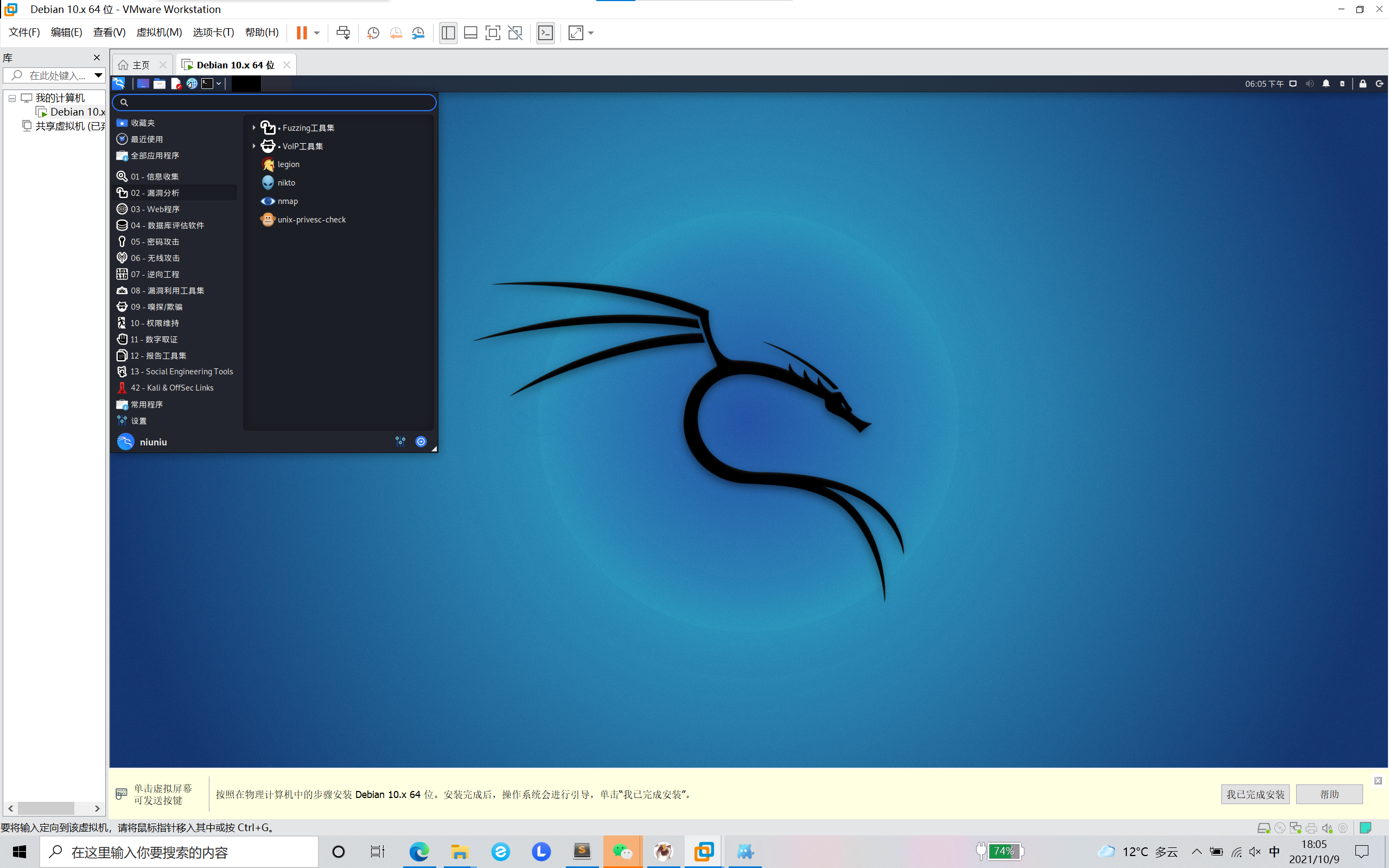The image size is (1389, 868).
Task: Click the Kali dragon menu icon
Action: click(x=119, y=84)
